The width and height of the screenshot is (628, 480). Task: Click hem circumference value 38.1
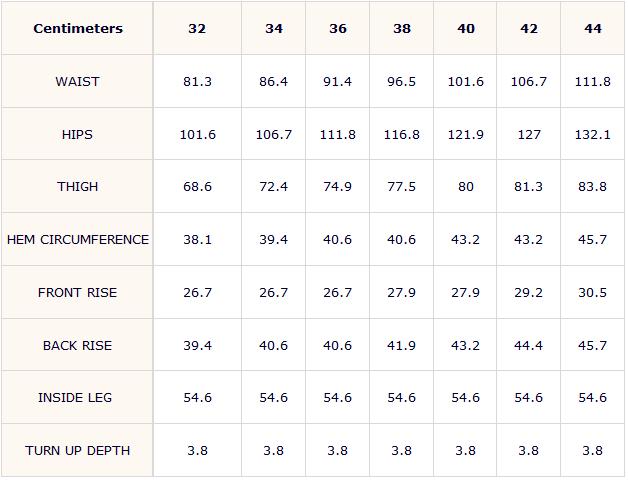coord(197,240)
